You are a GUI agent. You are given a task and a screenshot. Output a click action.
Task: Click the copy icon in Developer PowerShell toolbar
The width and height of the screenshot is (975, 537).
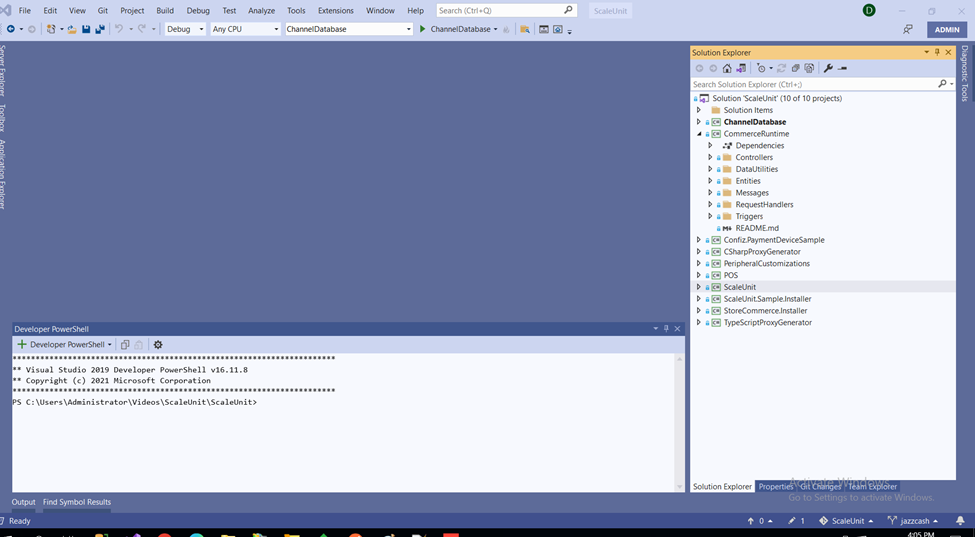(x=125, y=344)
